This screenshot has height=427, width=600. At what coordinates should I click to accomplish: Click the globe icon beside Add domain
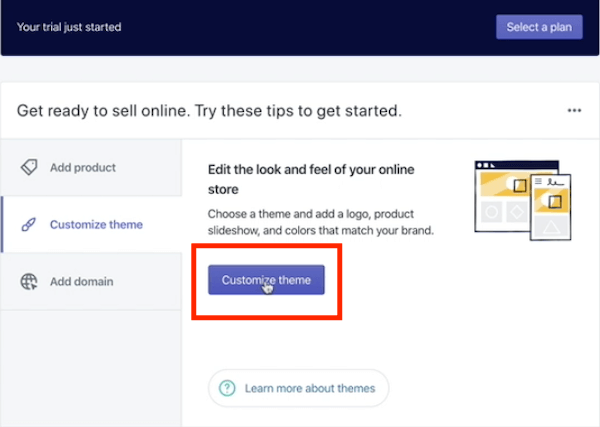click(30, 282)
